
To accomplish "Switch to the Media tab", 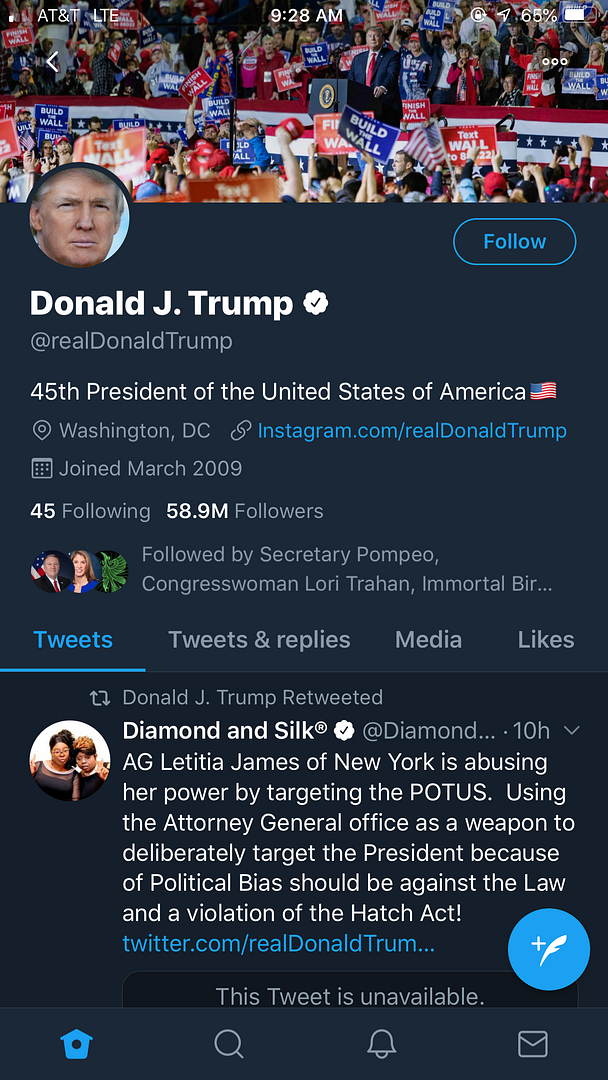I will (428, 640).
